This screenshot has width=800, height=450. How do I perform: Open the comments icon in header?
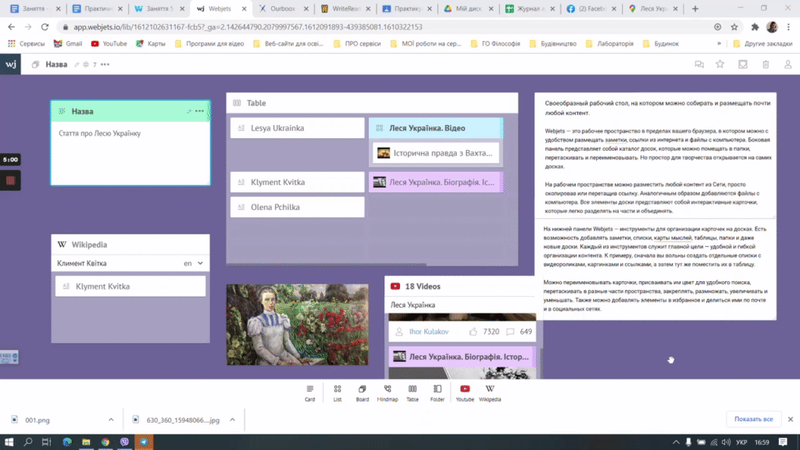pos(699,64)
